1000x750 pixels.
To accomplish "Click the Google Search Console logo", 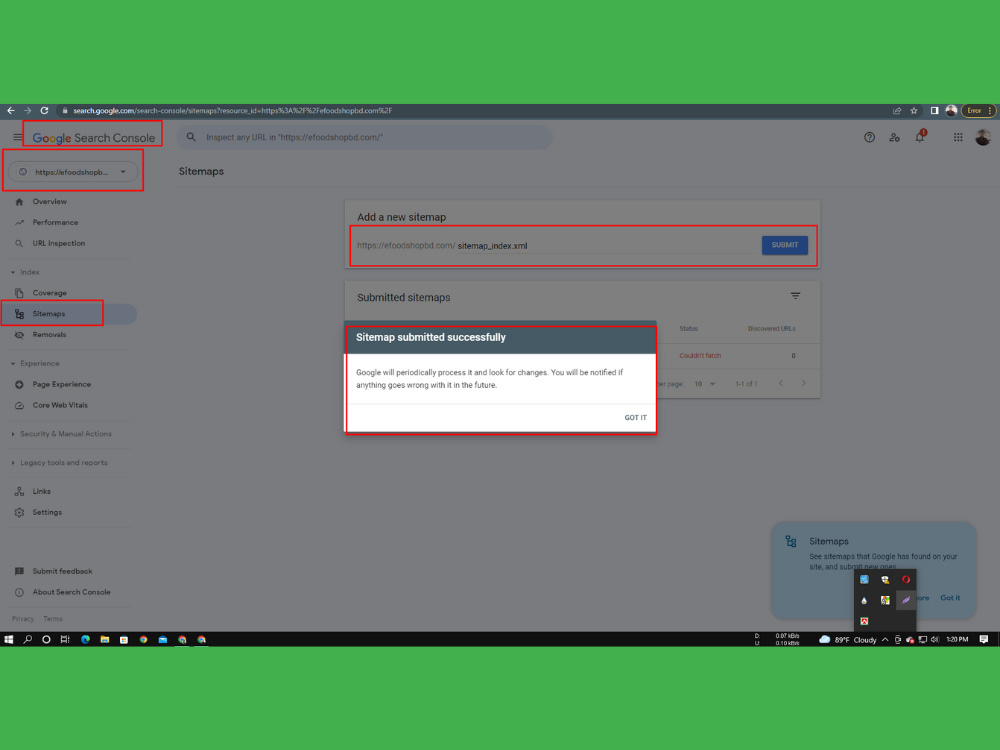I will [x=94, y=138].
